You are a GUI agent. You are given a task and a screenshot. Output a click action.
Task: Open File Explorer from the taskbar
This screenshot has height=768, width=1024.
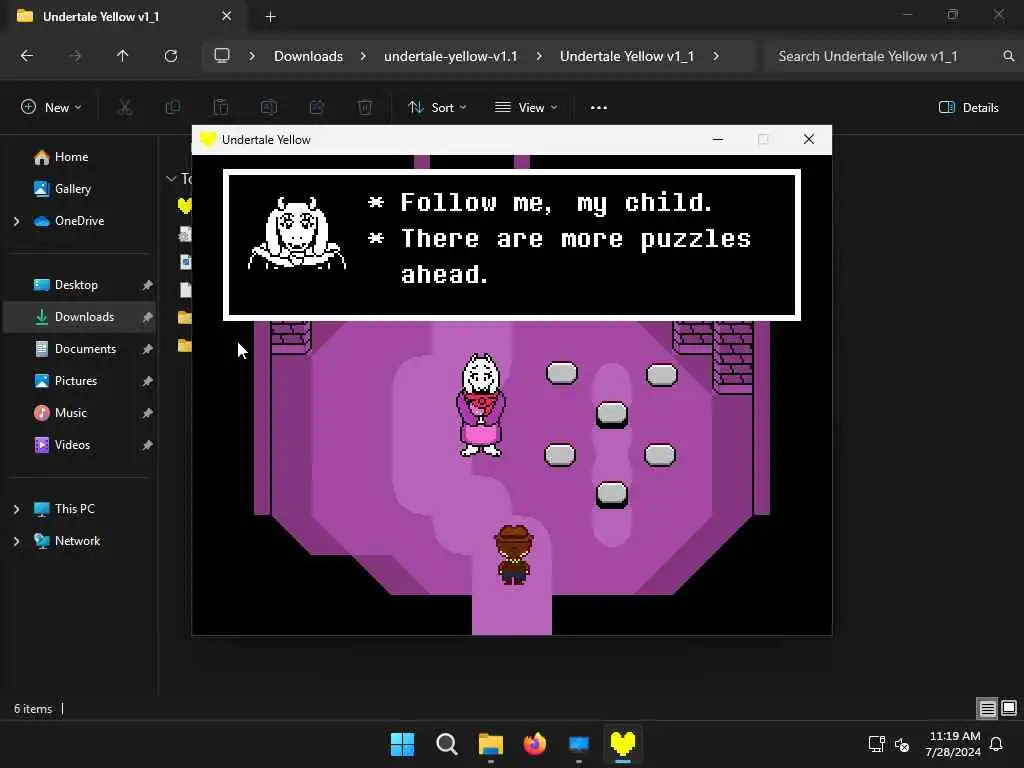pos(490,744)
